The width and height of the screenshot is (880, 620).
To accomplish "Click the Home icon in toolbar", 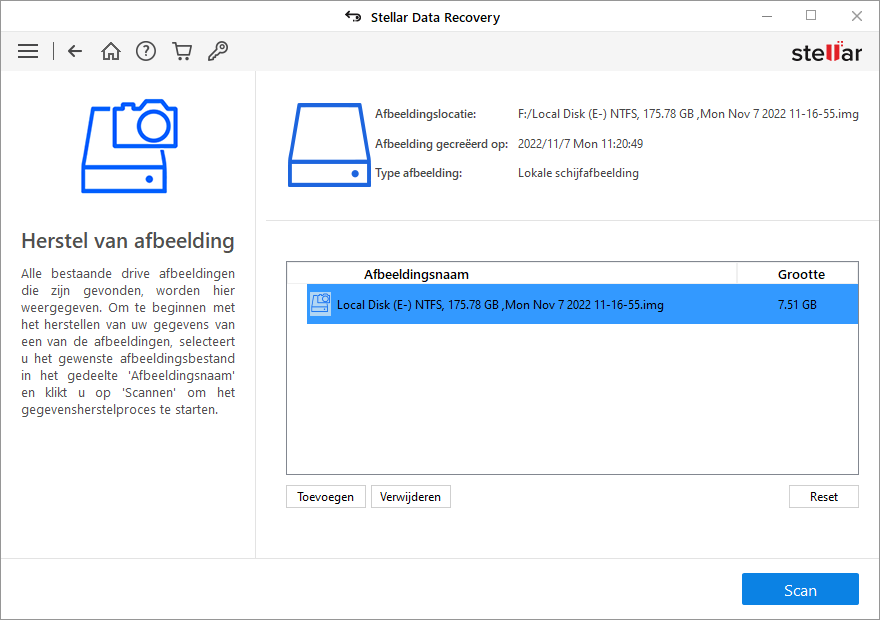I will coord(111,51).
